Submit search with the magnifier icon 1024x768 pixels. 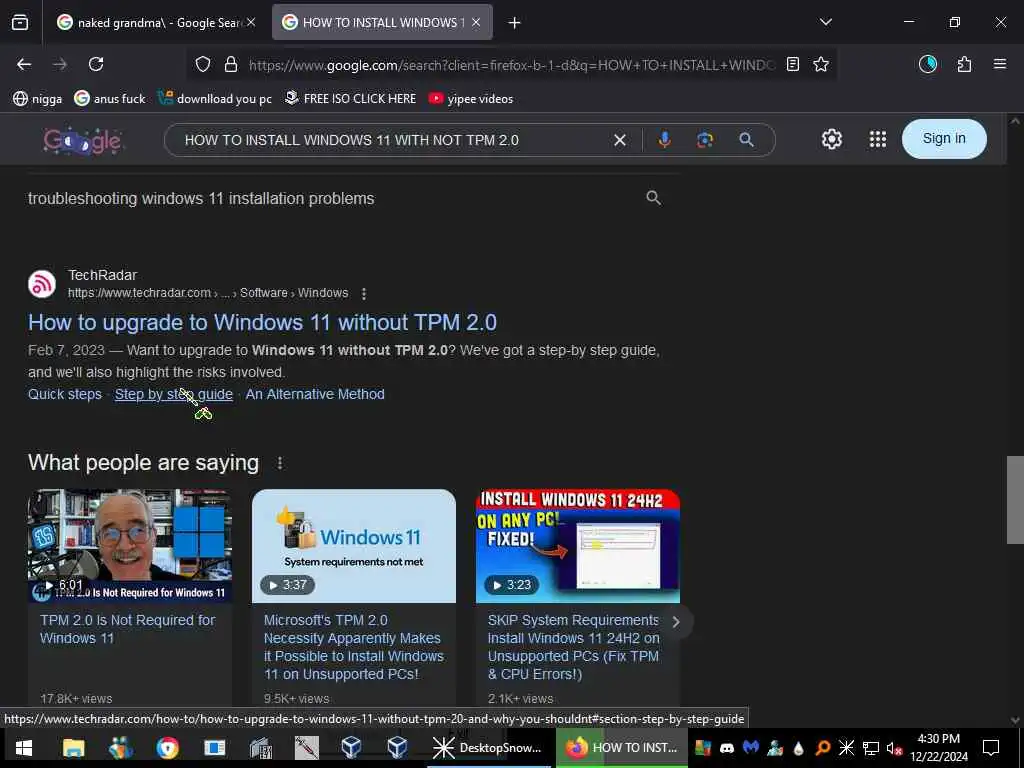tap(746, 140)
